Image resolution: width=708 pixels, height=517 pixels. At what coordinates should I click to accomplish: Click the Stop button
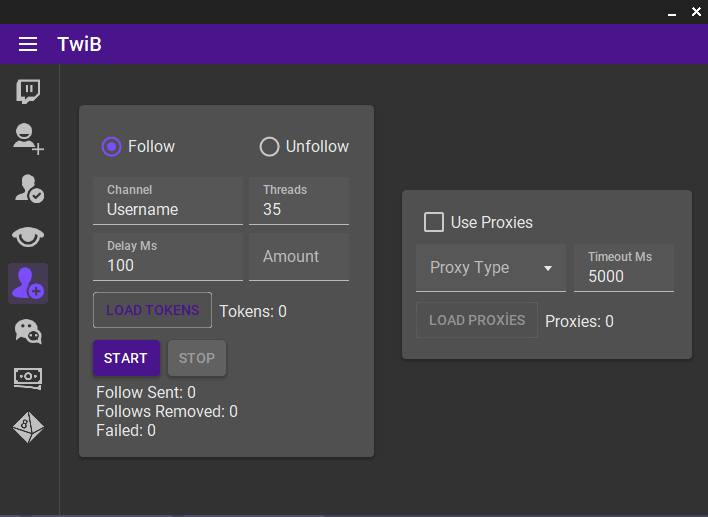pyautogui.click(x=197, y=358)
